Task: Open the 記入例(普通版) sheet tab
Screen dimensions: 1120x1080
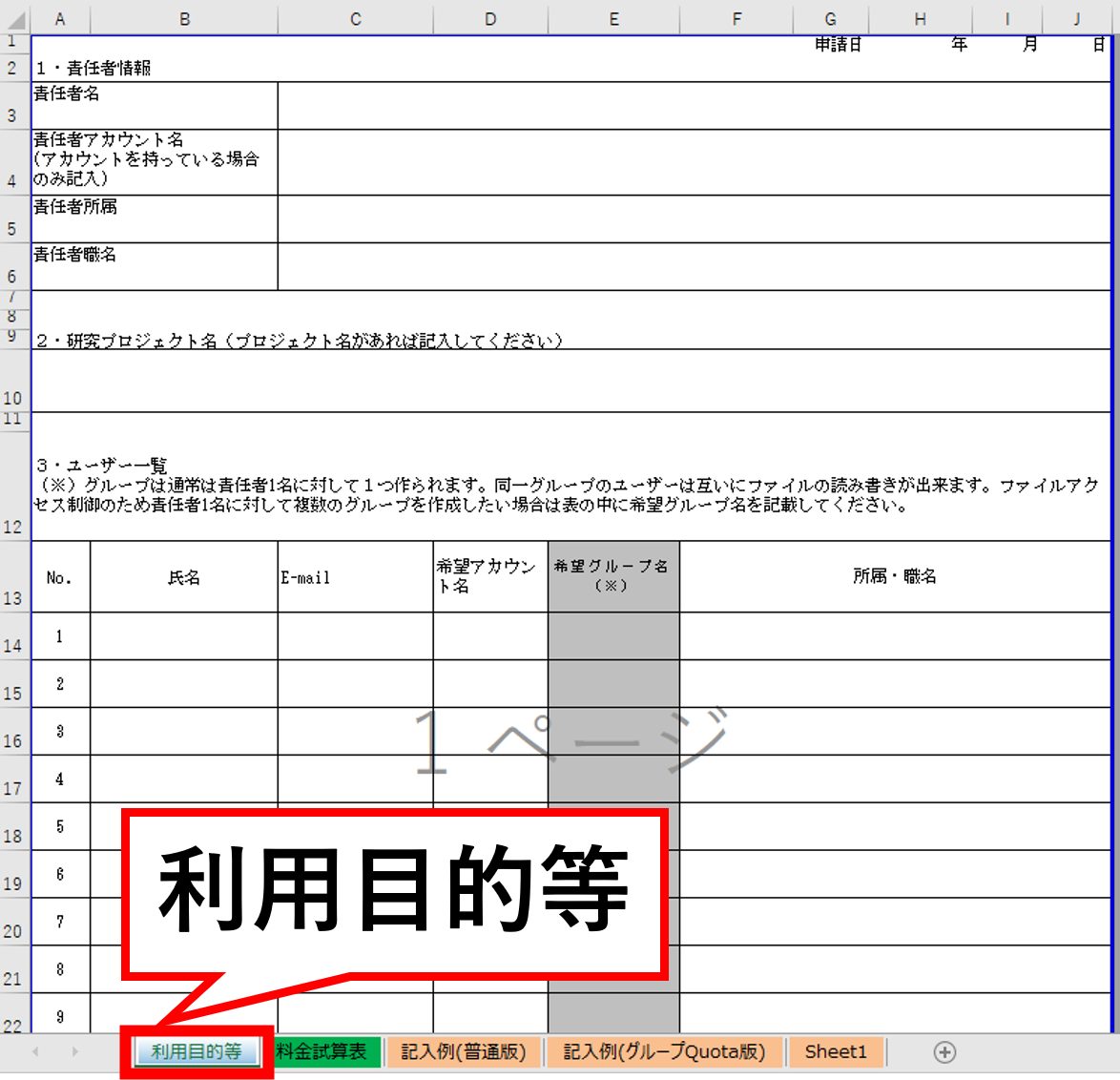Action: (x=464, y=1051)
